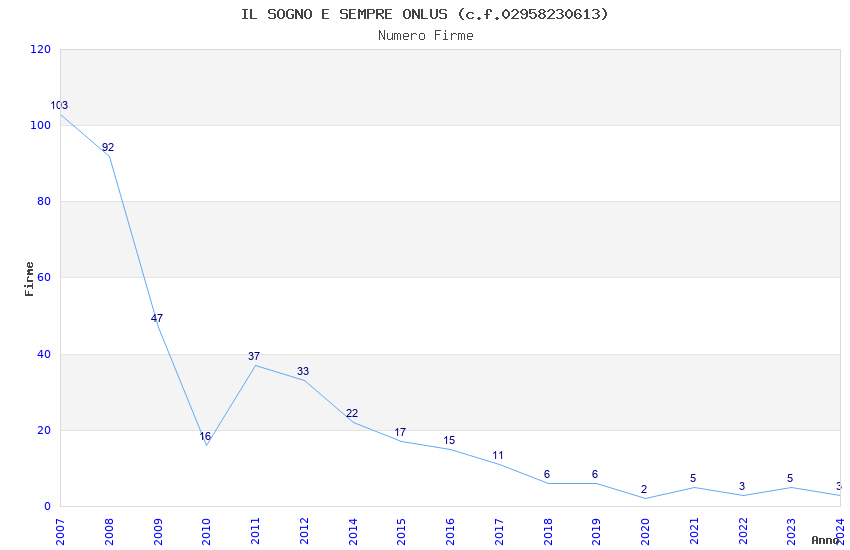
Task: Click y-axis tick label 100
Action: click(41, 125)
